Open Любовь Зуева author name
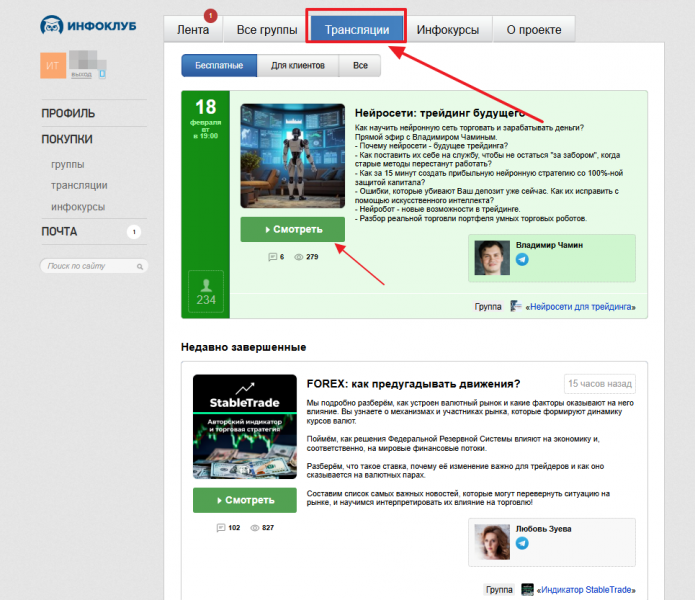The height and width of the screenshot is (600, 695). (x=543, y=529)
